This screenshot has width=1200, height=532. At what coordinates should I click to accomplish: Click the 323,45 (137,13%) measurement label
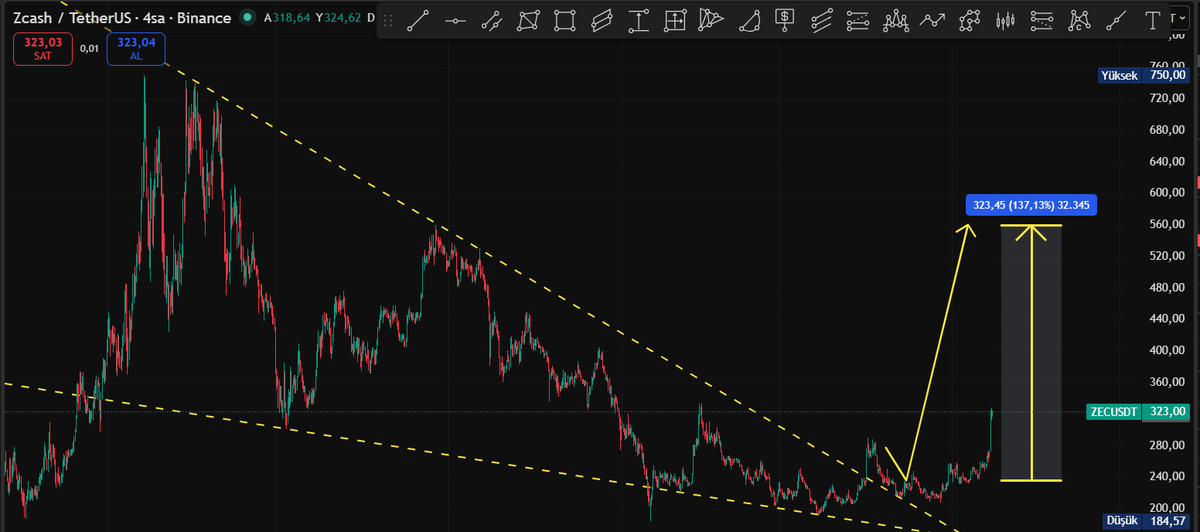tap(1033, 205)
